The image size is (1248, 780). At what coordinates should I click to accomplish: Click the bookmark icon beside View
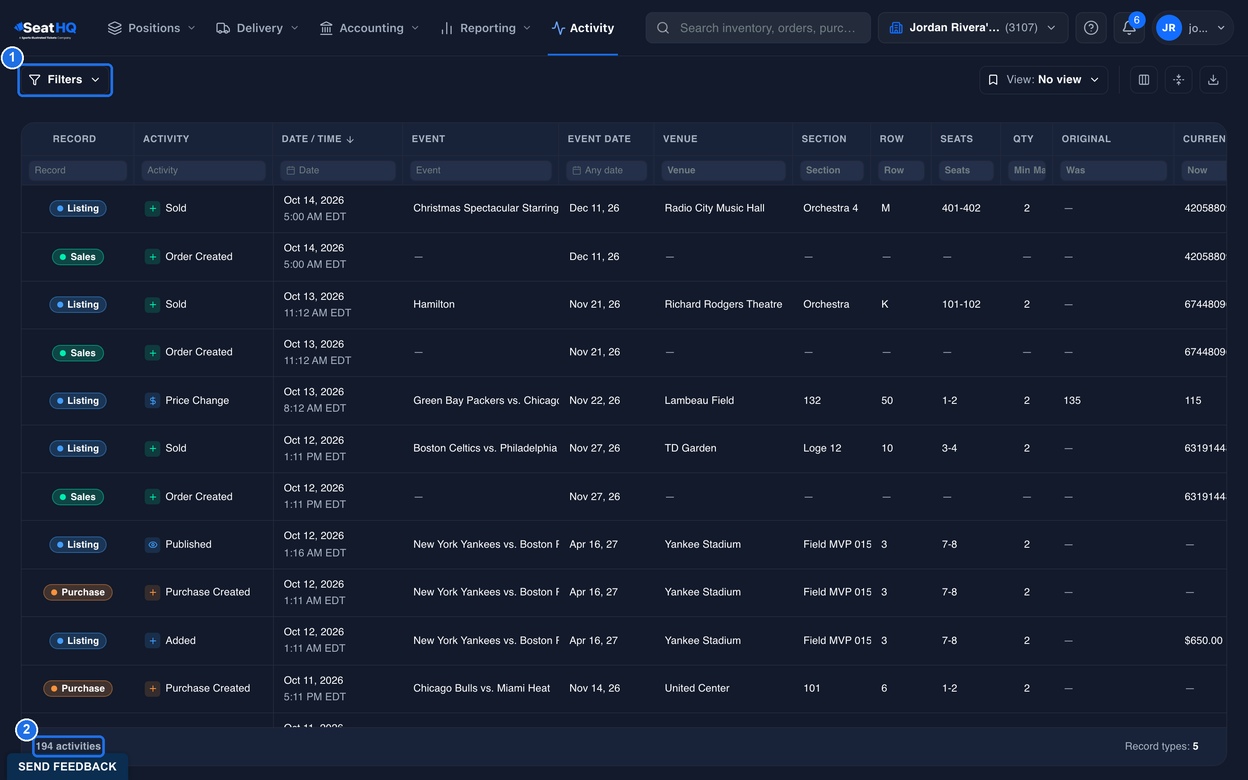point(993,80)
